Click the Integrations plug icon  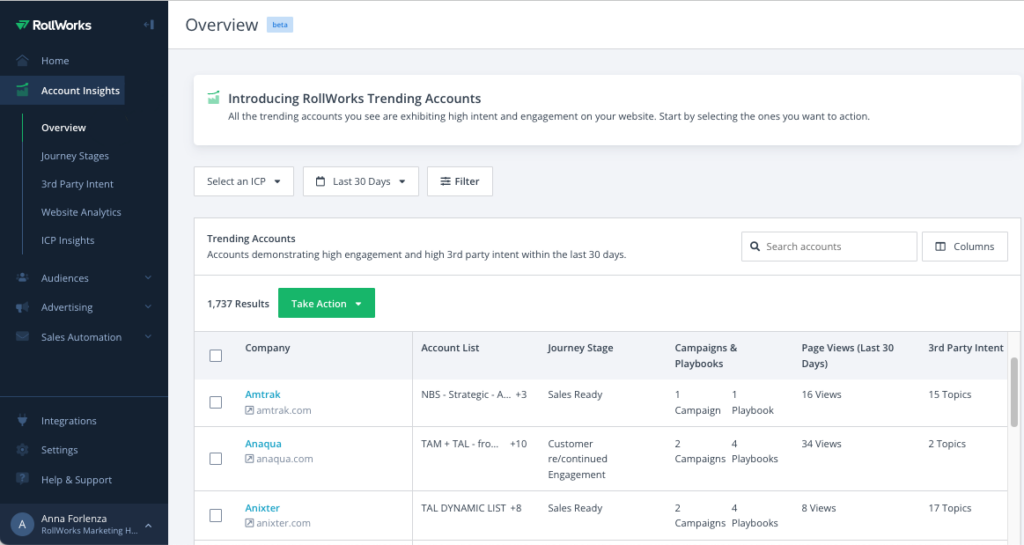point(22,420)
